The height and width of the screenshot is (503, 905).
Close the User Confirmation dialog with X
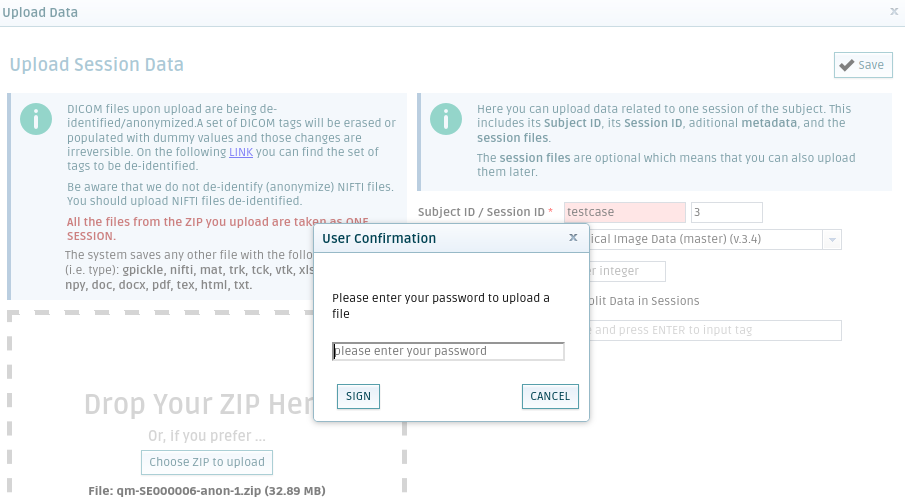(x=573, y=237)
